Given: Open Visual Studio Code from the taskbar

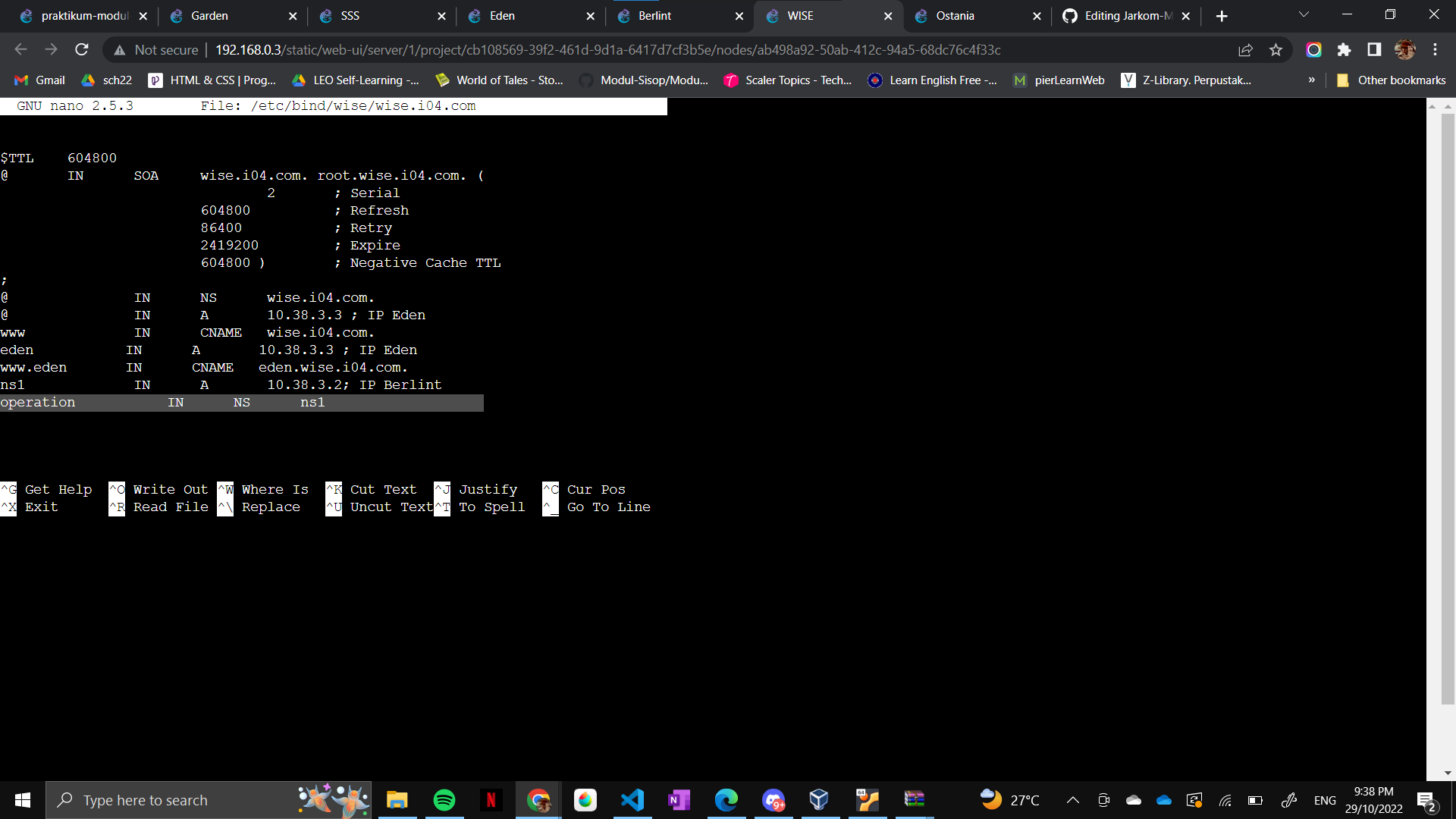Looking at the screenshot, I should point(632,799).
